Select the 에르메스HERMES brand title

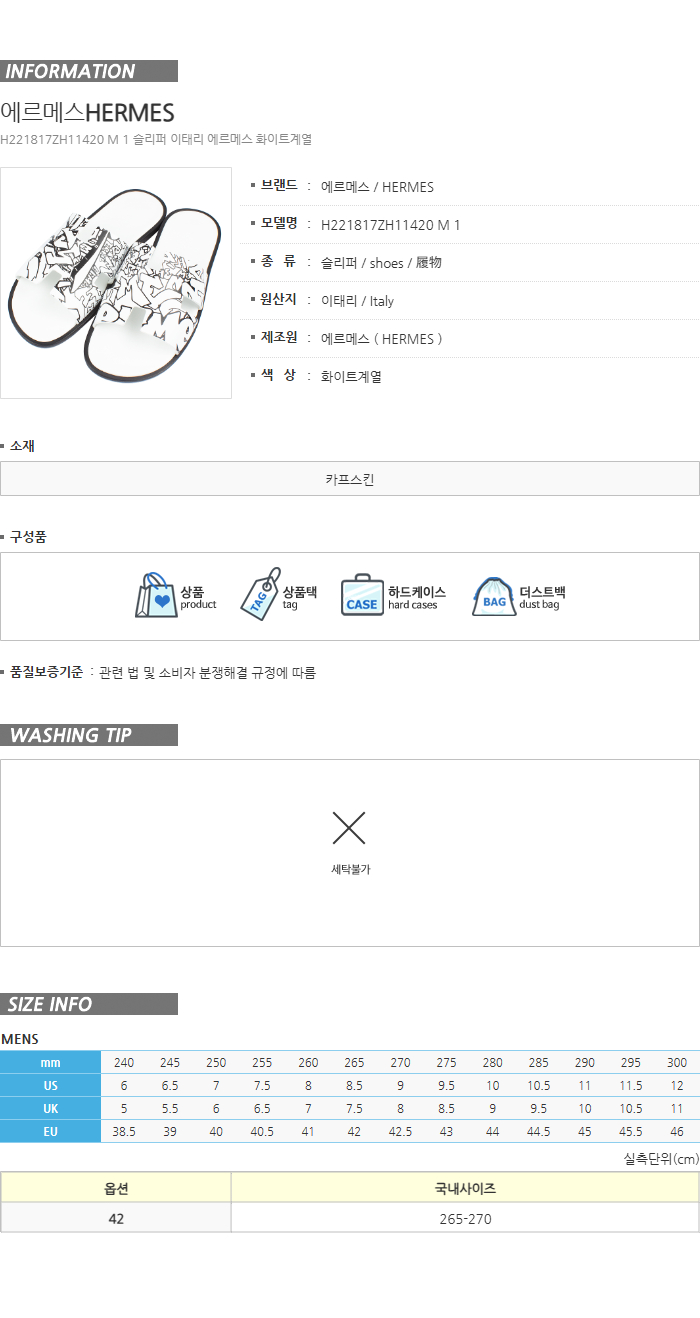[x=88, y=112]
